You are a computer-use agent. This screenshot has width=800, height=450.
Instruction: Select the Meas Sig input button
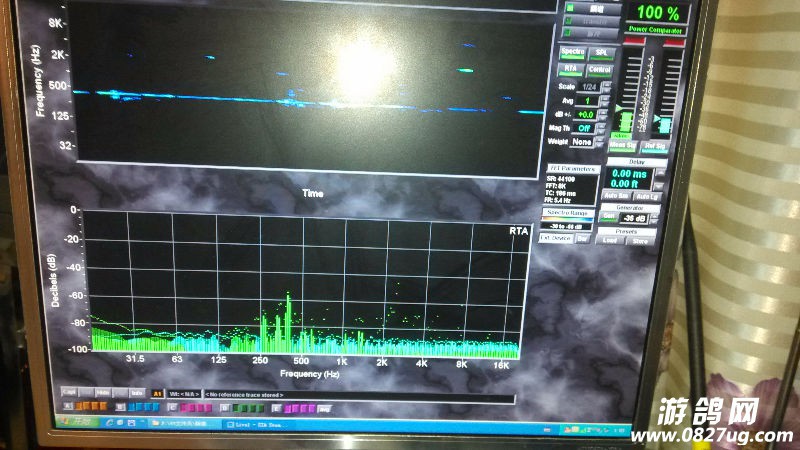point(623,145)
